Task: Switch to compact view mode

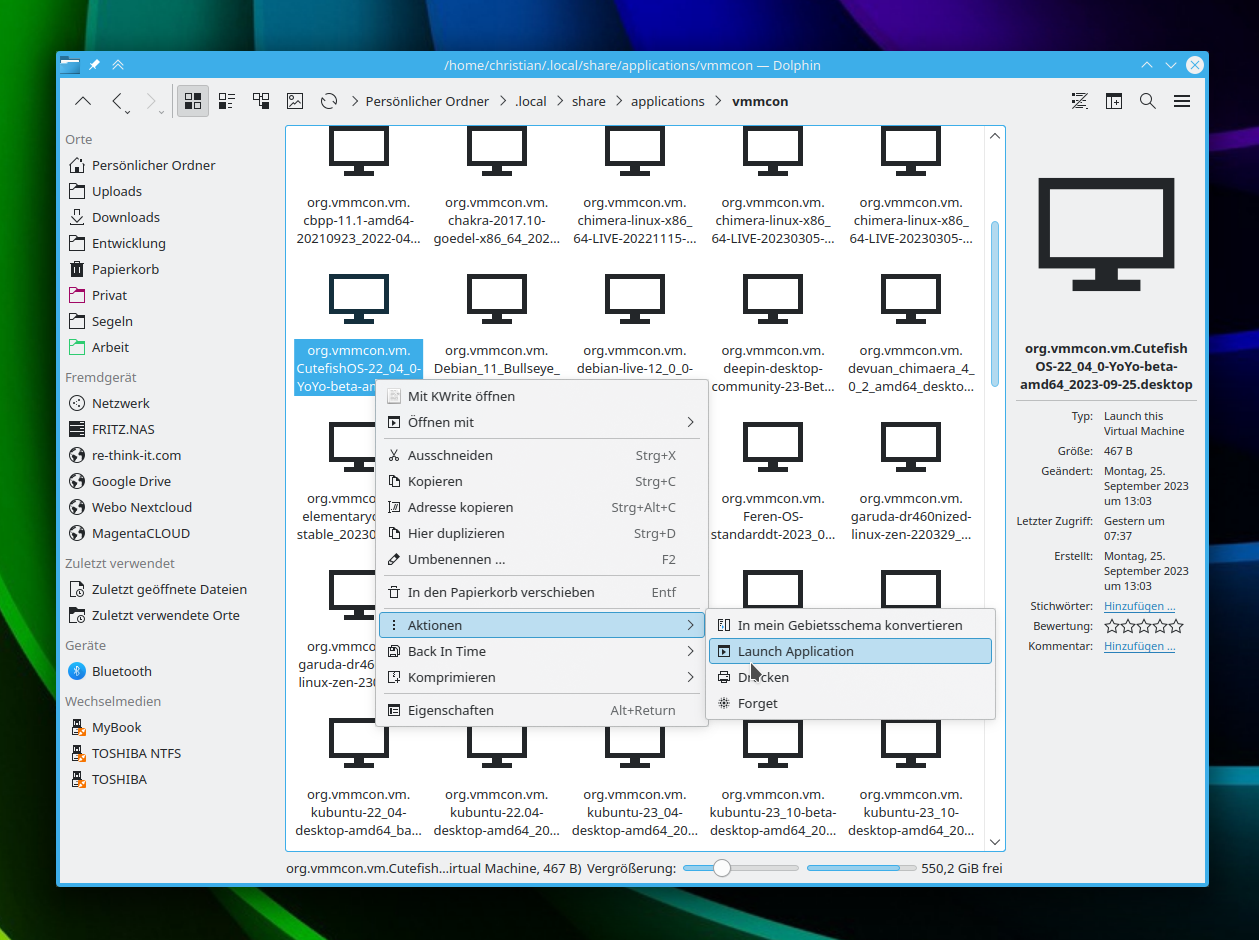Action: 227,101
